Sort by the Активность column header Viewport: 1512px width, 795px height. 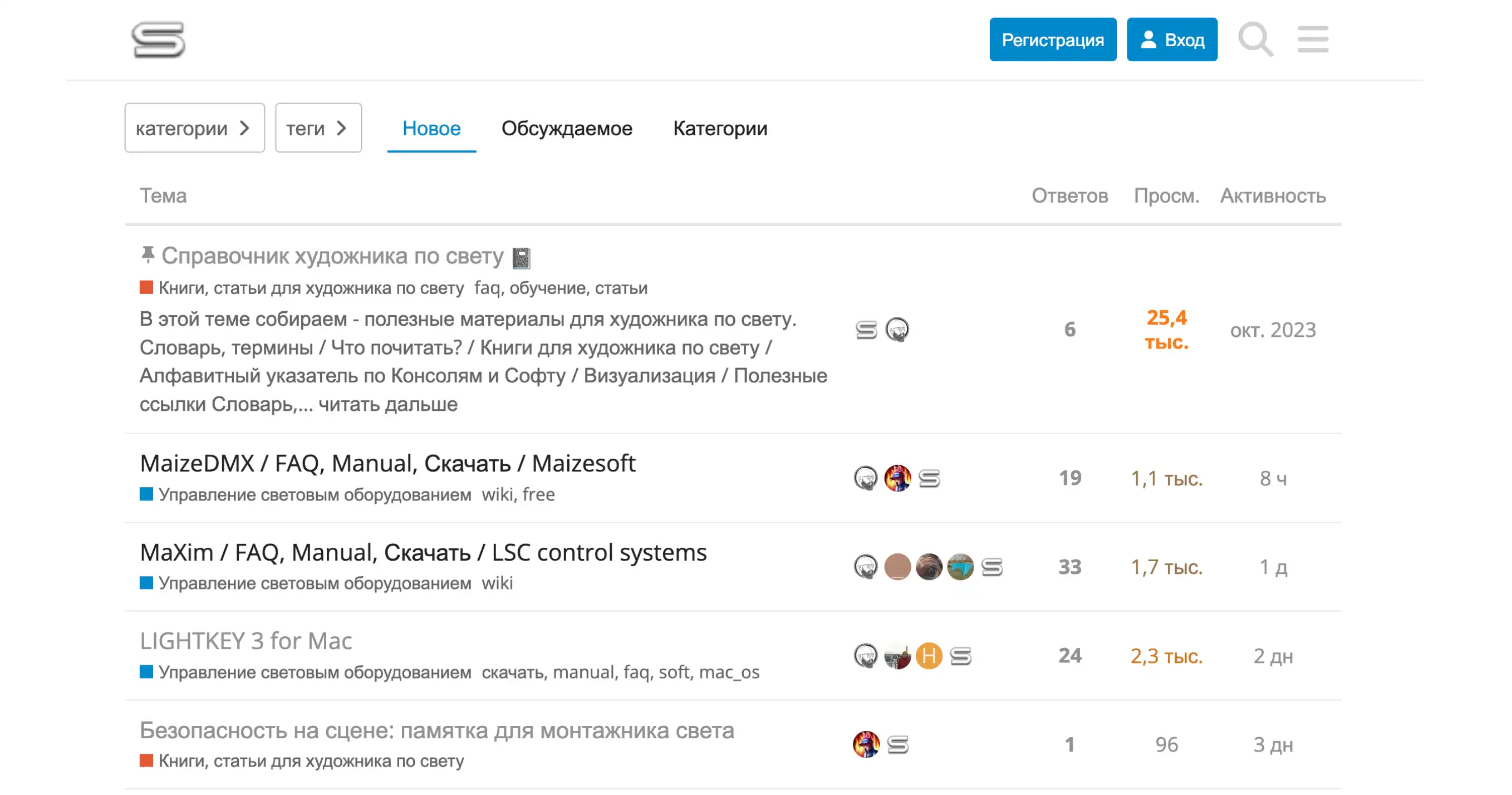(1273, 195)
